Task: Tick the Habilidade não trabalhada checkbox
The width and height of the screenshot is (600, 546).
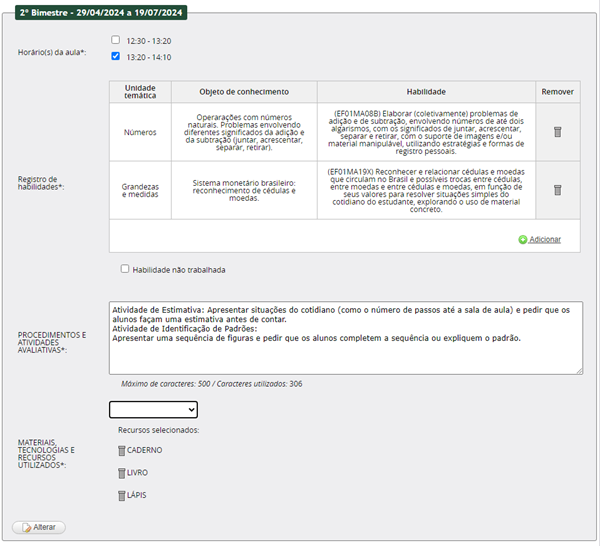Action: 125,269
